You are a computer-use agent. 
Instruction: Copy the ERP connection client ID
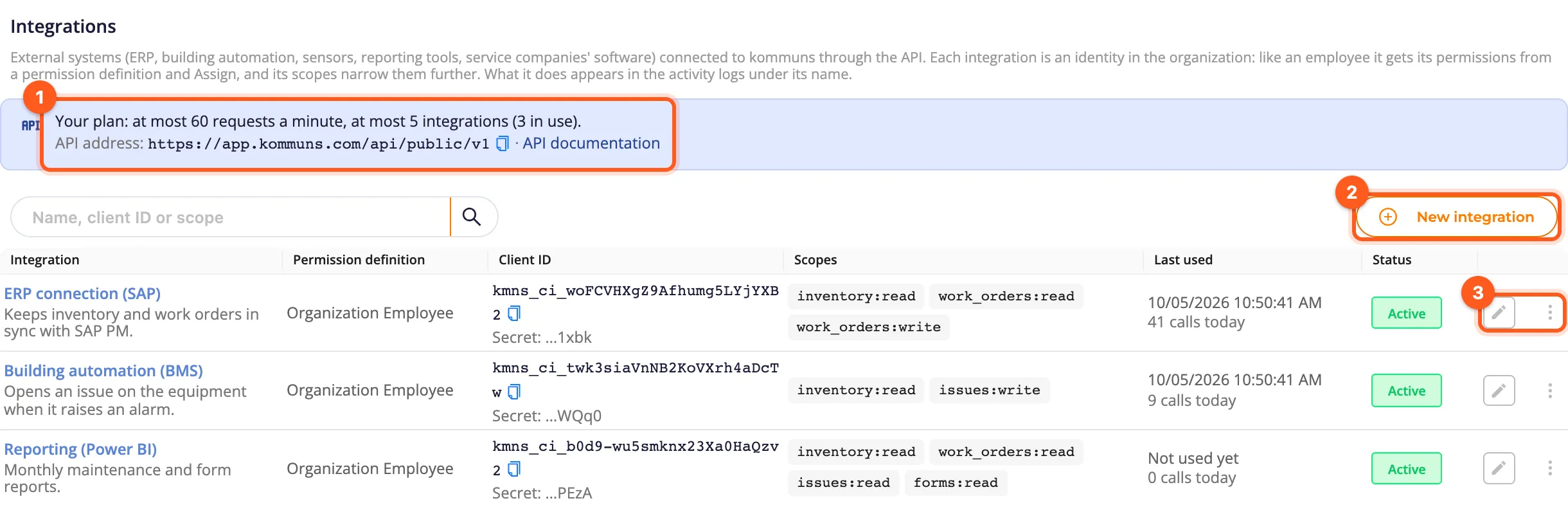coord(514,313)
